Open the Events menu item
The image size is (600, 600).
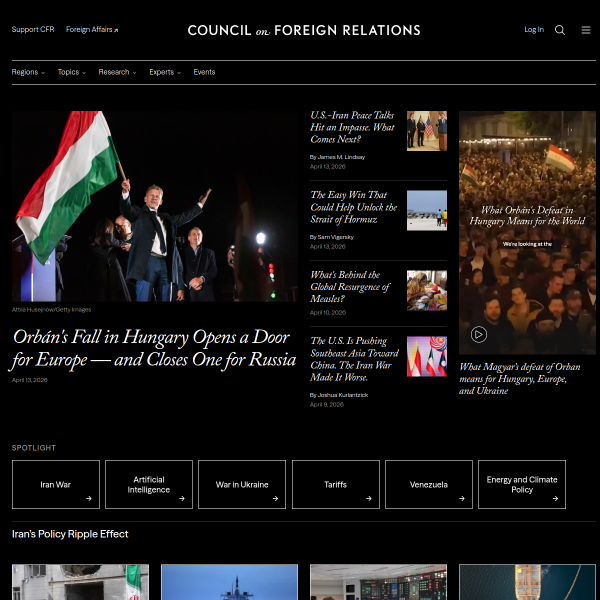coord(204,72)
